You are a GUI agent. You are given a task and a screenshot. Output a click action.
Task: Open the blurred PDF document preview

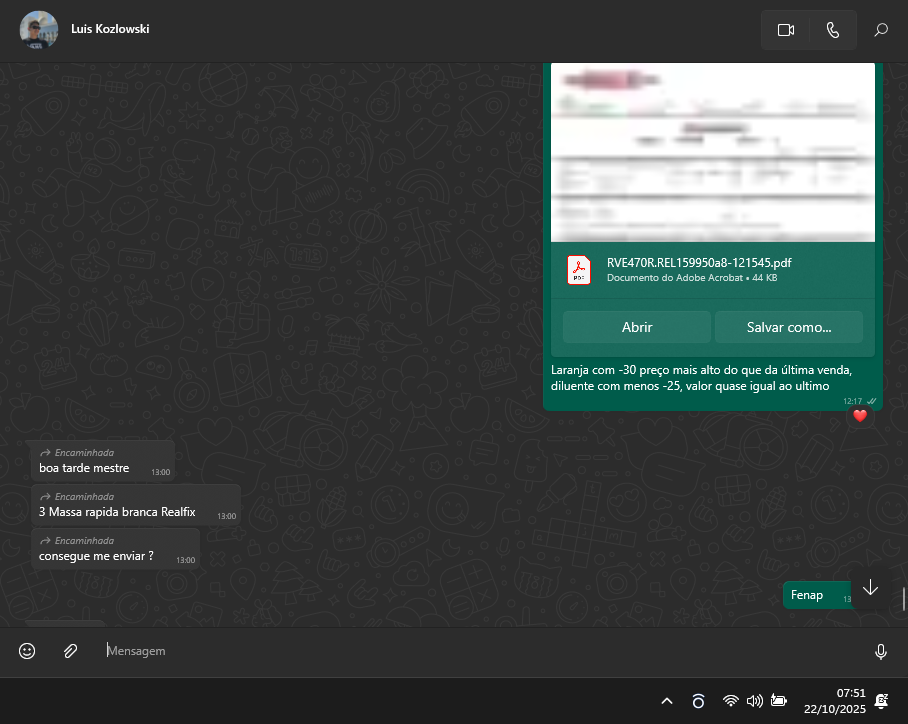(x=713, y=152)
